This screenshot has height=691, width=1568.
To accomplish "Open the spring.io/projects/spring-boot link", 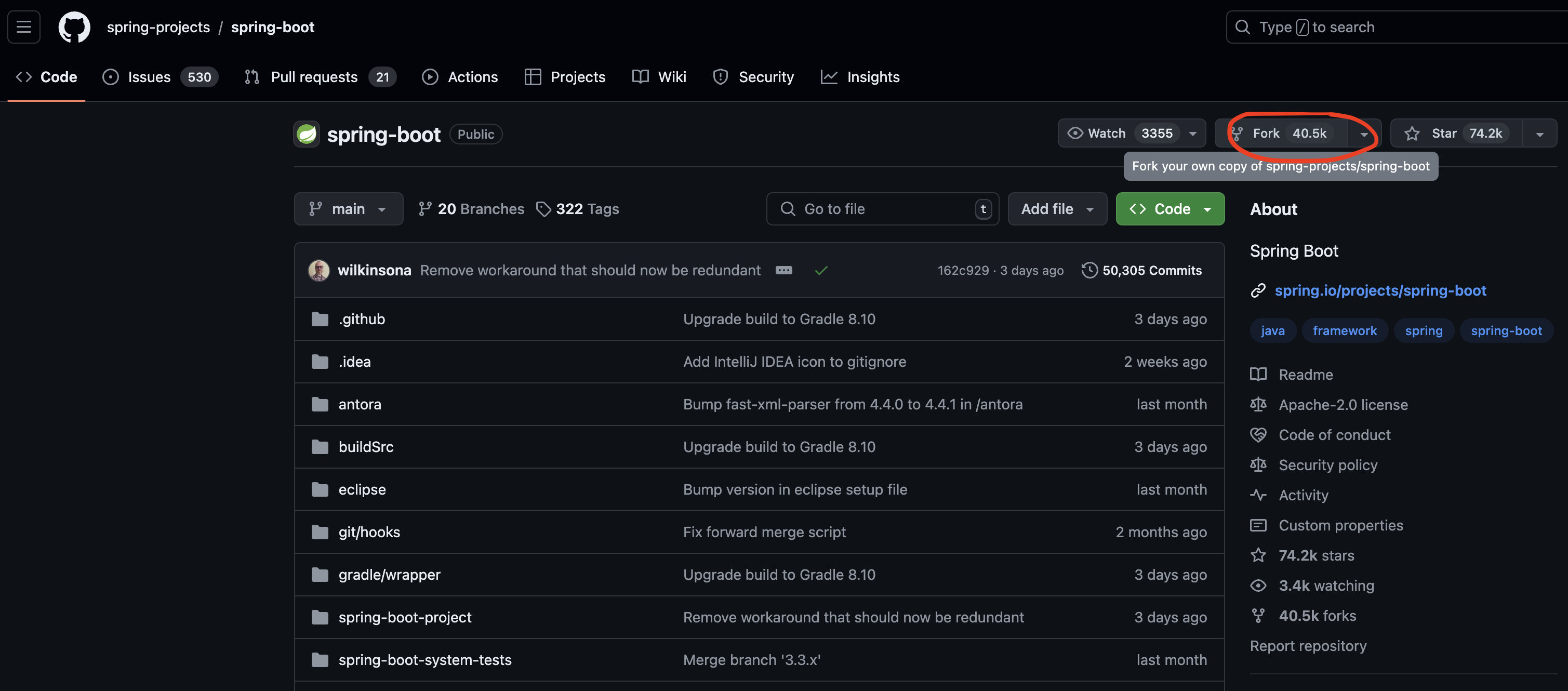I will click(x=1380, y=290).
